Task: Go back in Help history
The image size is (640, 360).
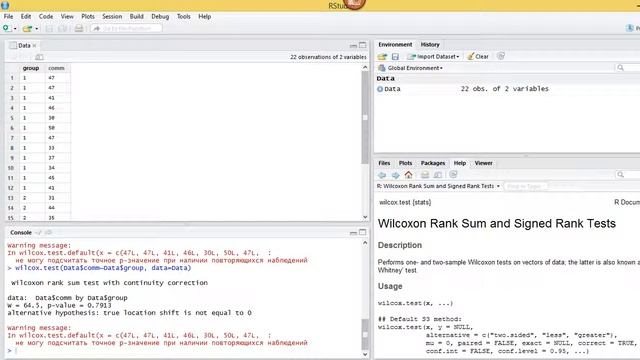Action: click(x=382, y=175)
